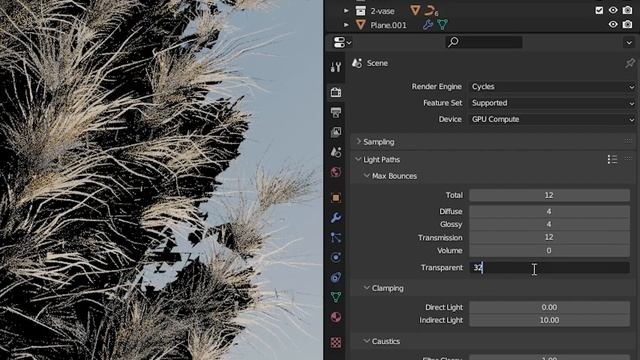Open the Object Data green triangle tab
This screenshot has width=640, height=360.
pyautogui.click(x=336, y=297)
